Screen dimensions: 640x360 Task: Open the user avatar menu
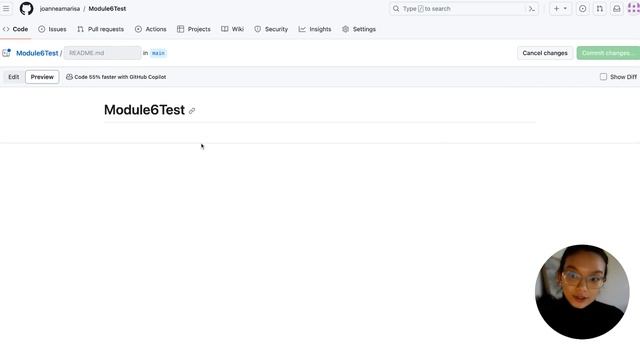tap(634, 9)
